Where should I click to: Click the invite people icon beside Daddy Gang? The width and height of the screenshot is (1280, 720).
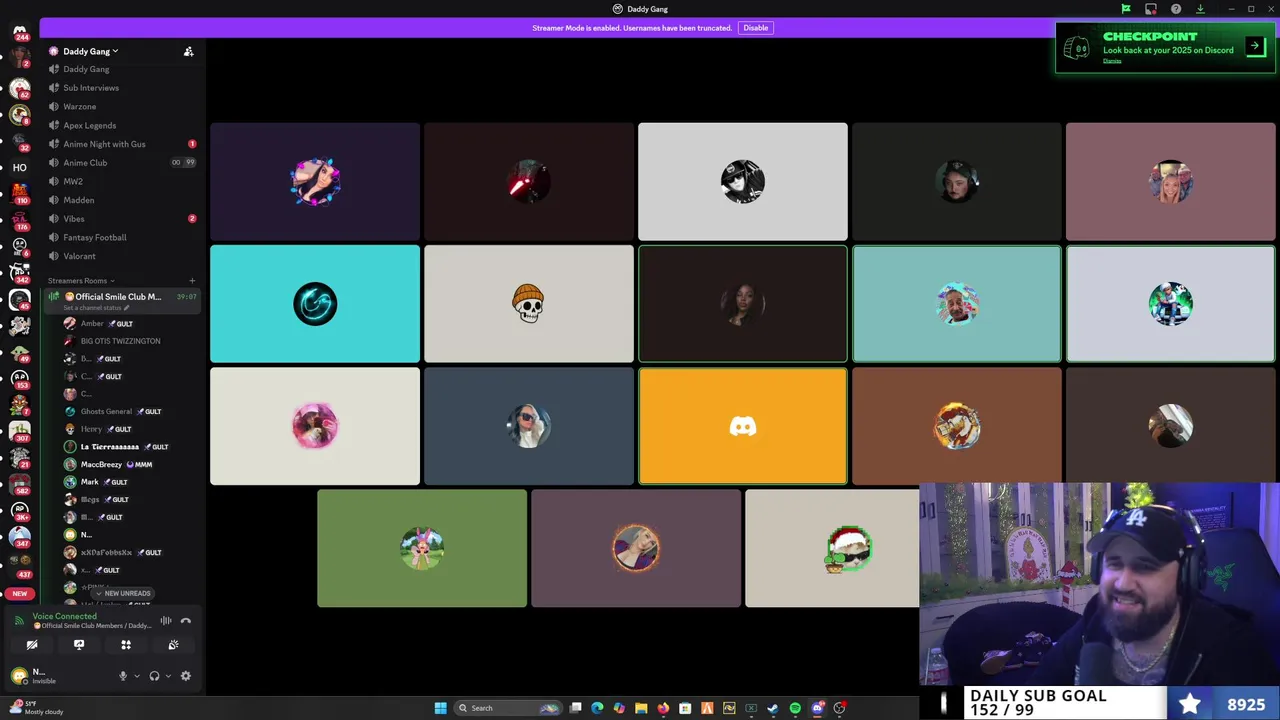(x=188, y=51)
